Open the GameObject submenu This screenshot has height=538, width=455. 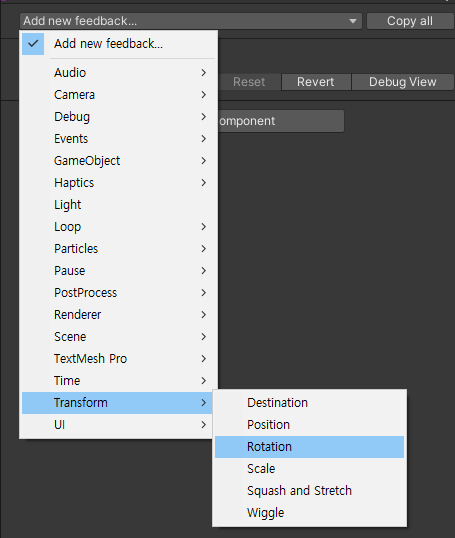pos(118,161)
